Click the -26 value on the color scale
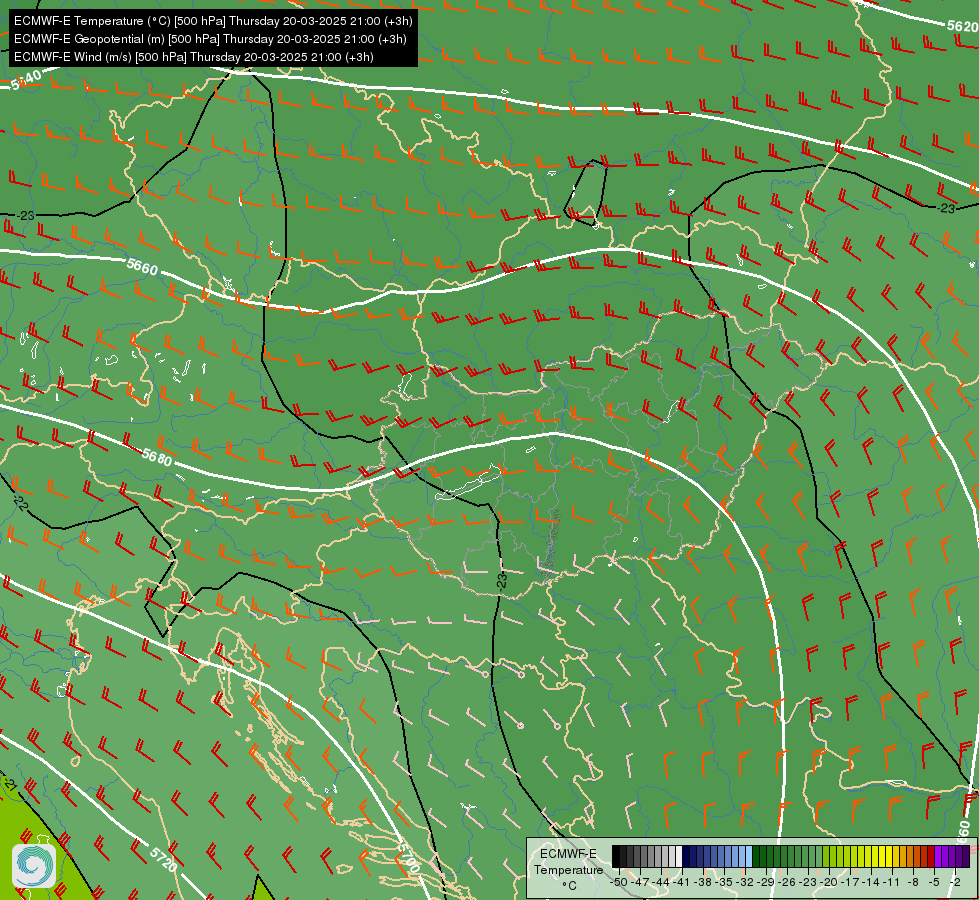Viewport: 979px width, 900px height. pos(787,882)
